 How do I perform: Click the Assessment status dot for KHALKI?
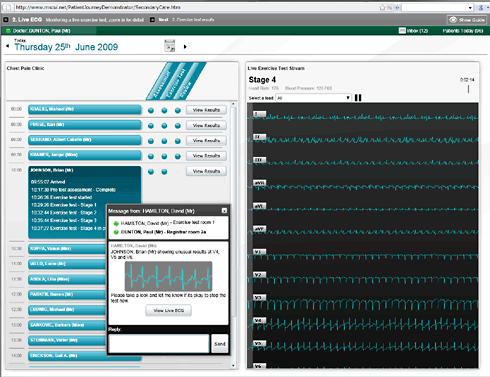click(151, 110)
